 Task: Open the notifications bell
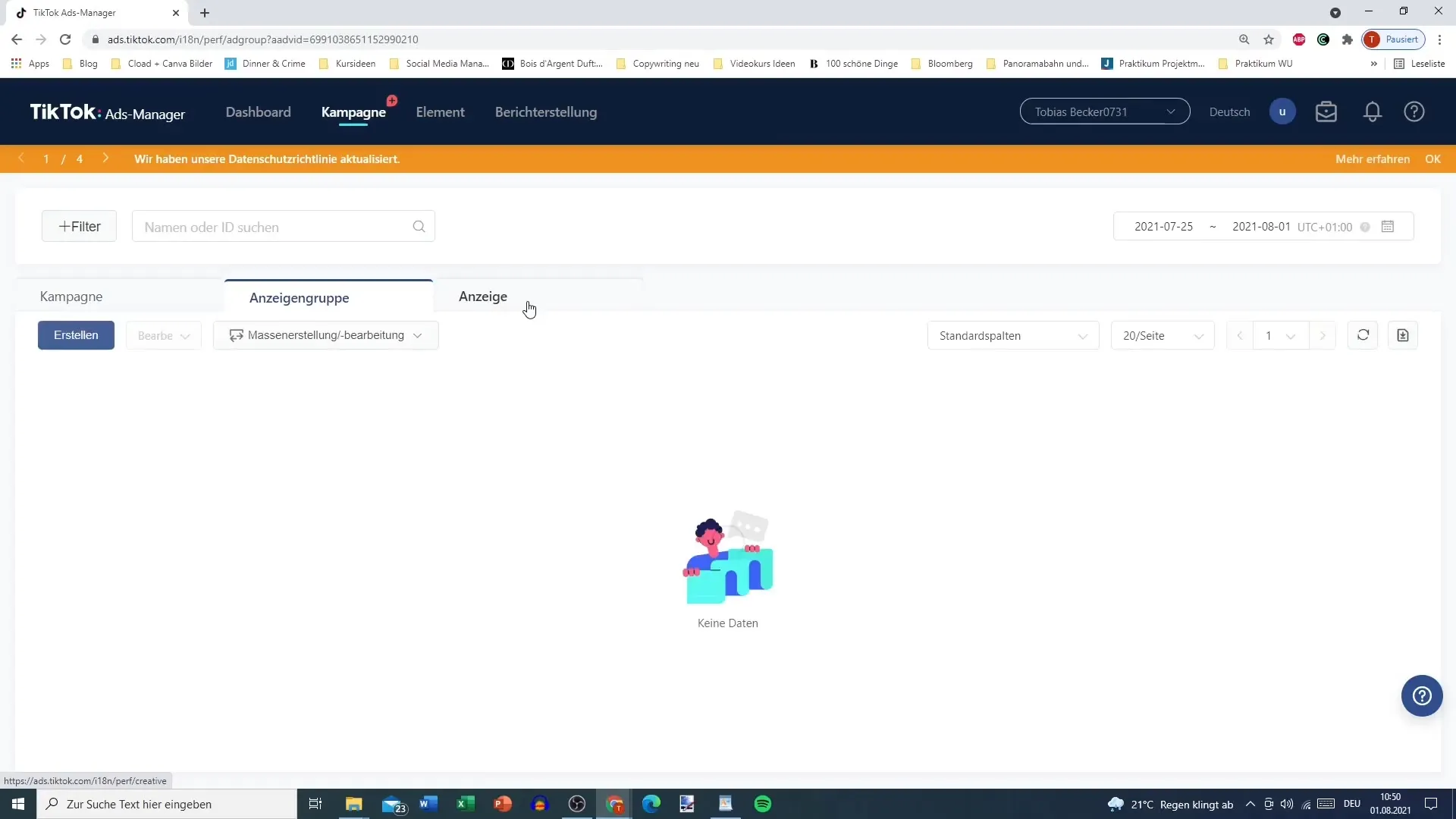(1373, 112)
